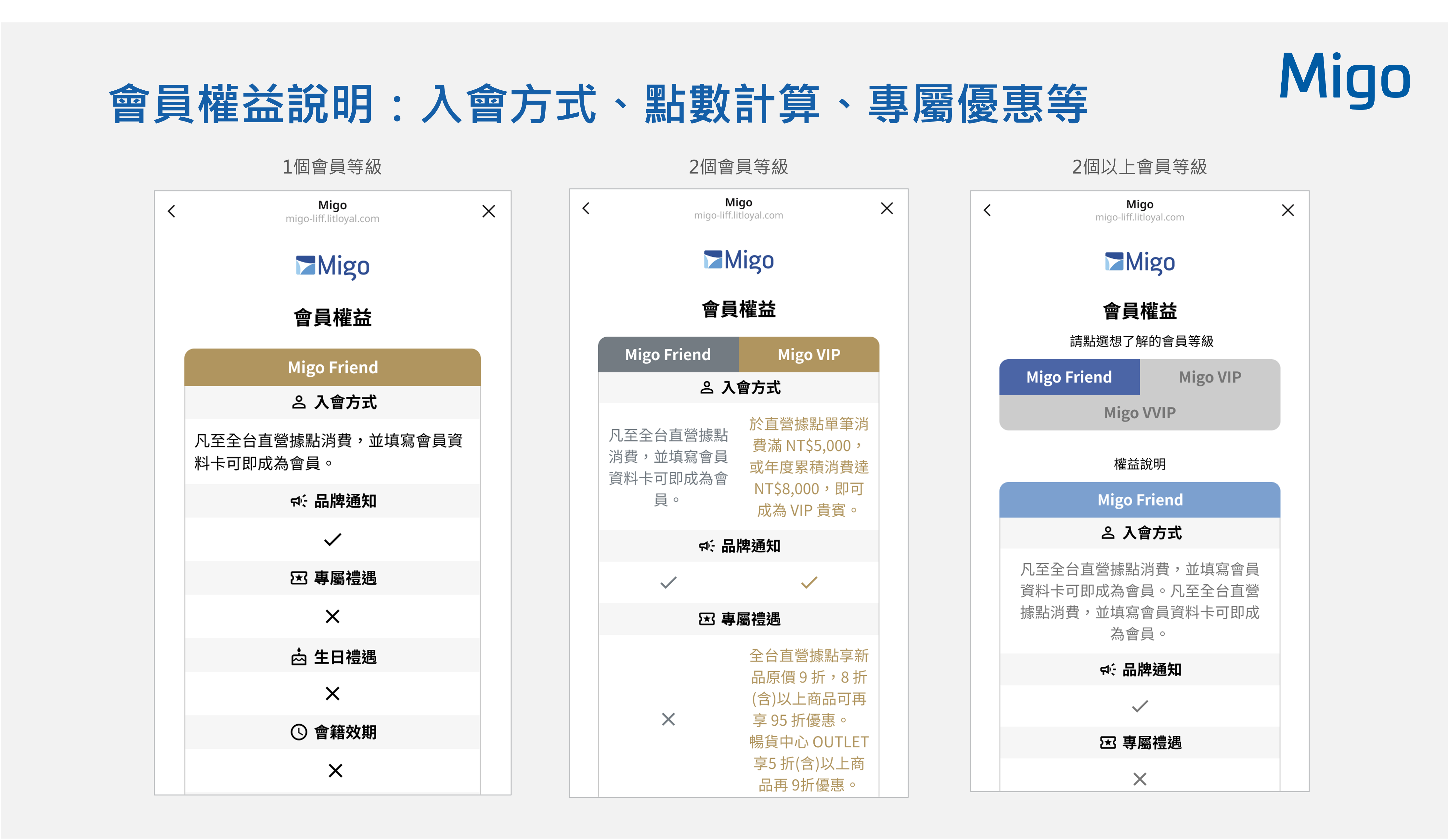The image size is (1449, 840).
Task: Click clock icon beside 會籍效期
Action: 298,732
